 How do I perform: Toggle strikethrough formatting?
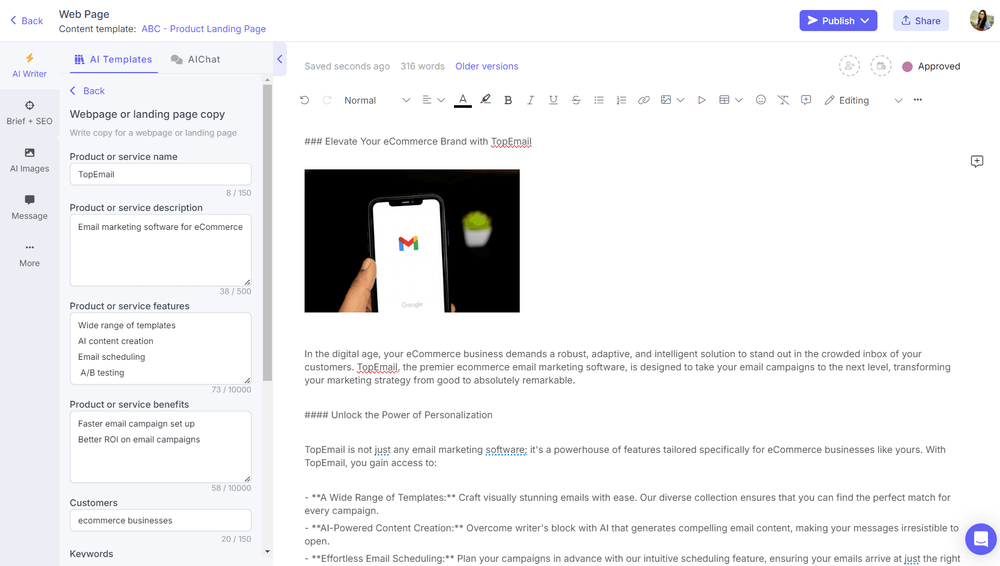(x=576, y=100)
